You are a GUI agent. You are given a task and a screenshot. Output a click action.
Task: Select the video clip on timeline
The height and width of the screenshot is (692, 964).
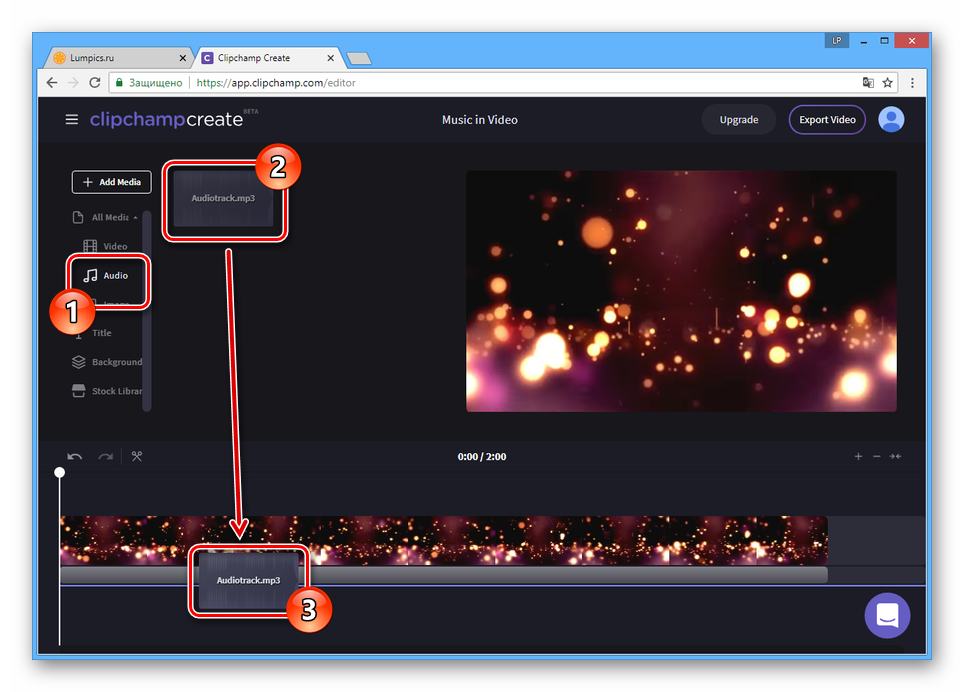[x=444, y=540]
